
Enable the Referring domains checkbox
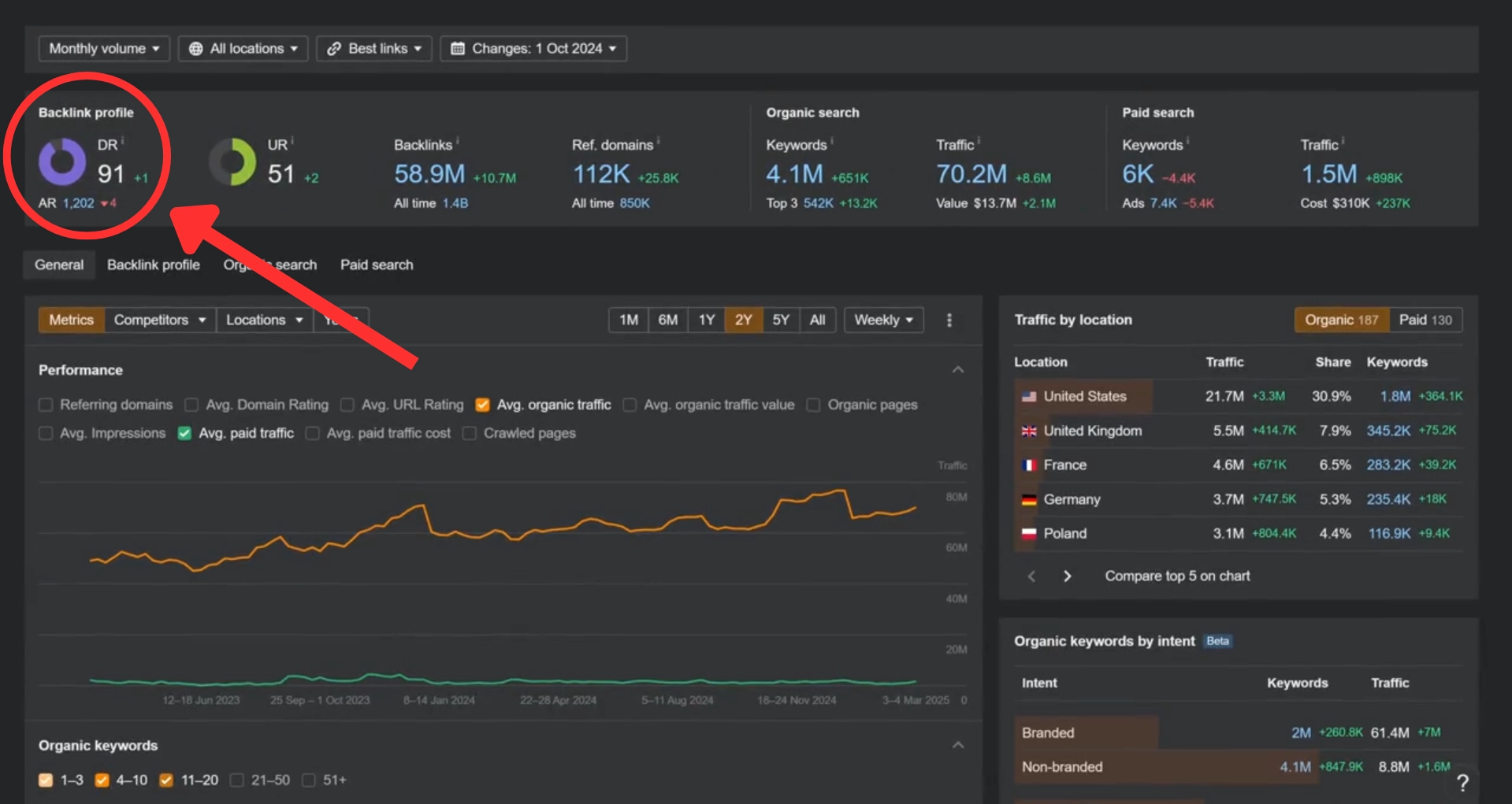pos(45,405)
